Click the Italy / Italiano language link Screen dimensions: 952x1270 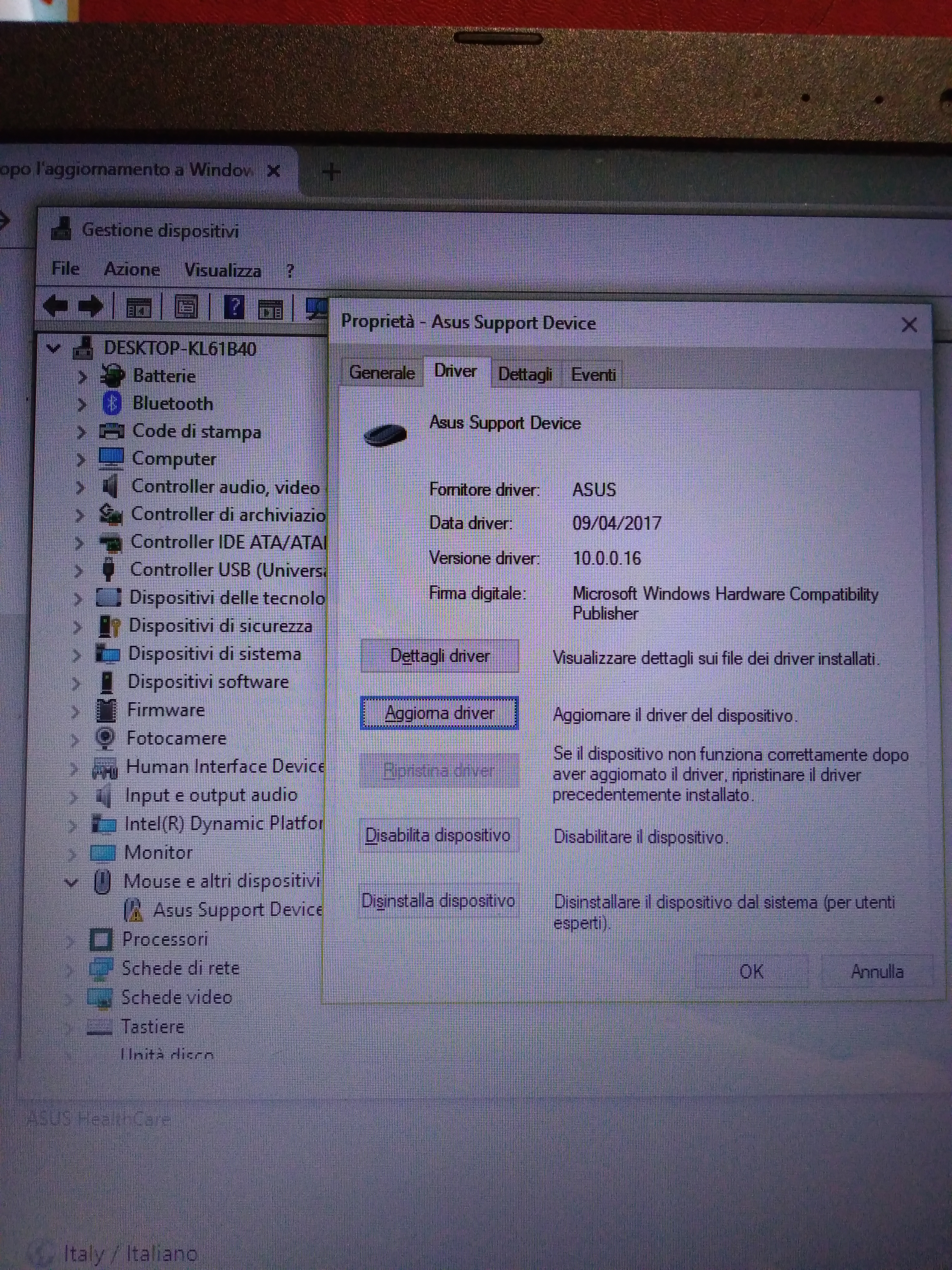click(130, 1253)
